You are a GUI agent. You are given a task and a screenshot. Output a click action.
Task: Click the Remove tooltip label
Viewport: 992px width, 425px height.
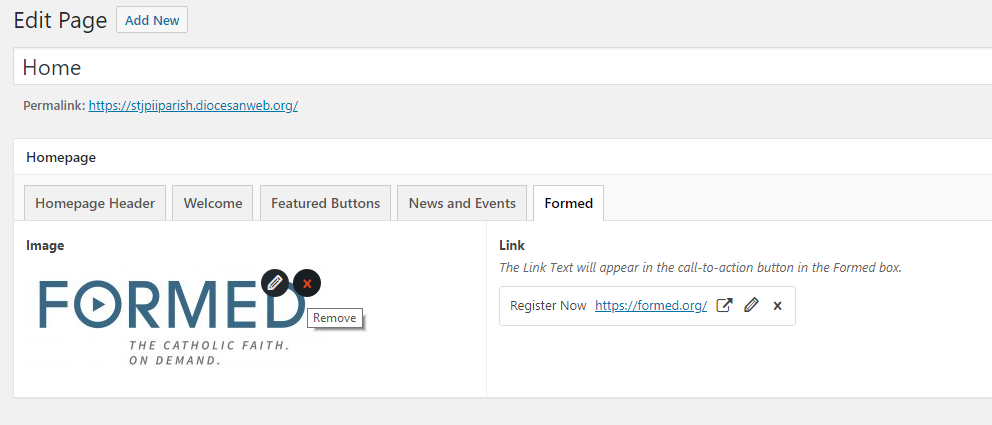tap(334, 318)
